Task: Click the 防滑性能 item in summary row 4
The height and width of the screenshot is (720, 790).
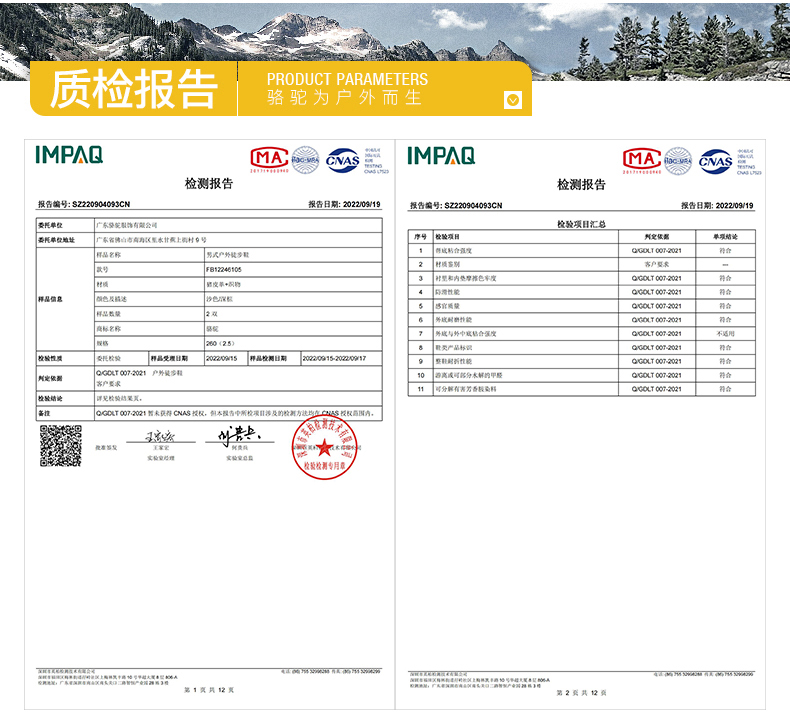Action: [x=525, y=292]
